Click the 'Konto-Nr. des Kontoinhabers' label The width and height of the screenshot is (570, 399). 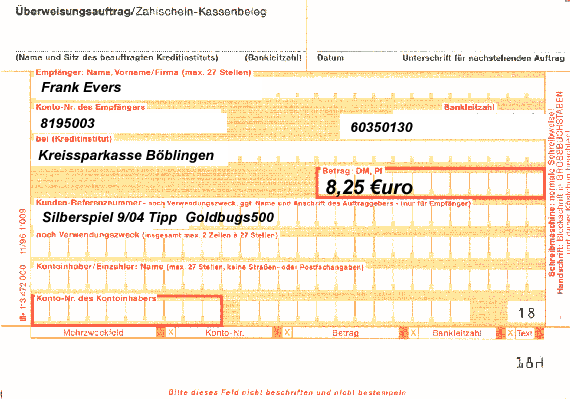tap(96, 298)
